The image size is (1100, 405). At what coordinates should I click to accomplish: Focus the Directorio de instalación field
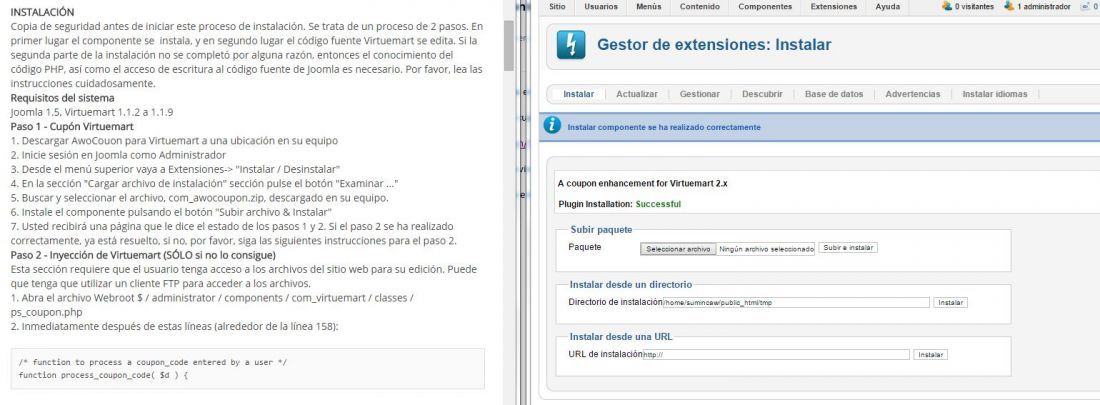point(796,303)
